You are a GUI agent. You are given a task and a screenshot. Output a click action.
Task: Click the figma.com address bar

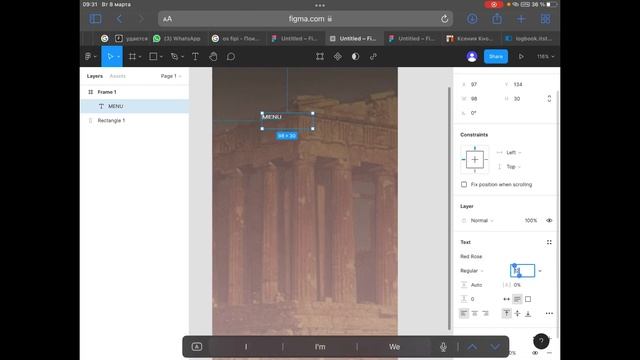[305, 19]
